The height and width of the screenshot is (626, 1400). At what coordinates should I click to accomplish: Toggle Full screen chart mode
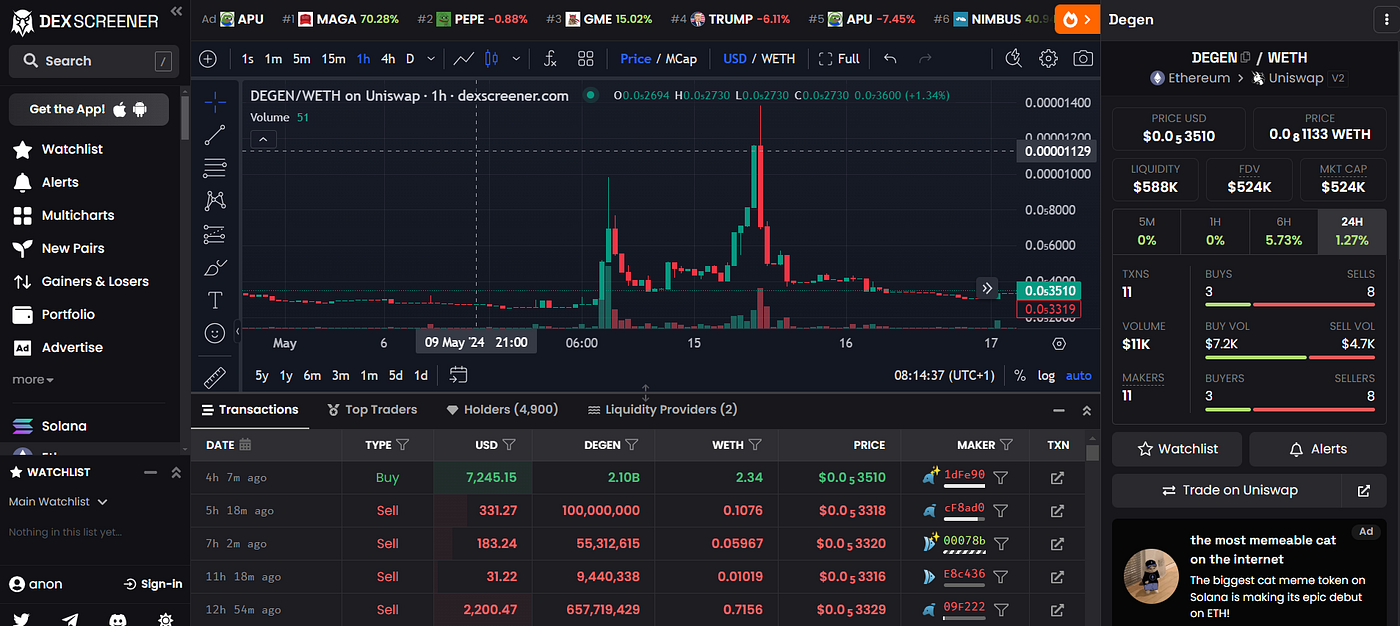pos(839,59)
